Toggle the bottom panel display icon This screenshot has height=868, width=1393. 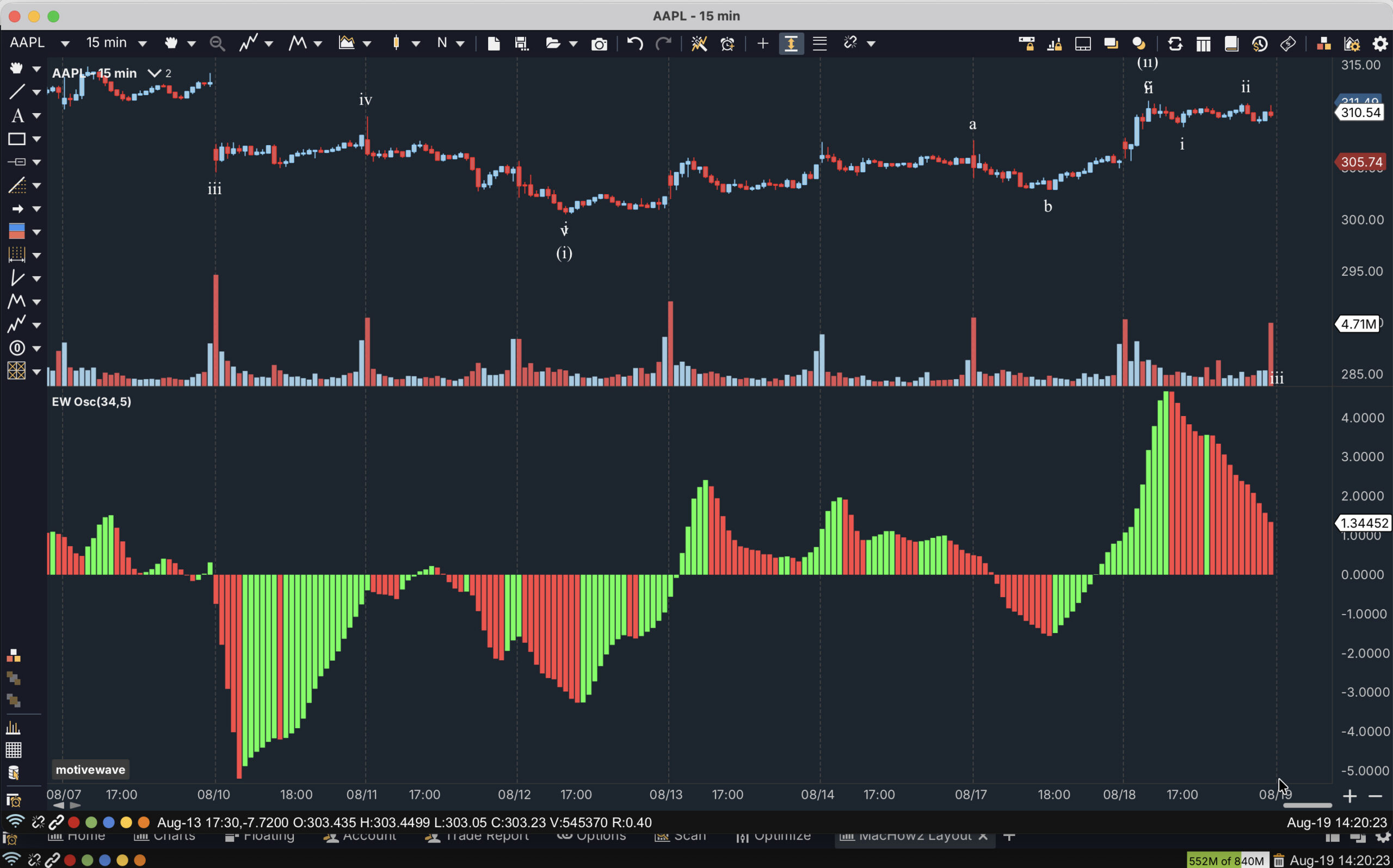click(x=1083, y=44)
